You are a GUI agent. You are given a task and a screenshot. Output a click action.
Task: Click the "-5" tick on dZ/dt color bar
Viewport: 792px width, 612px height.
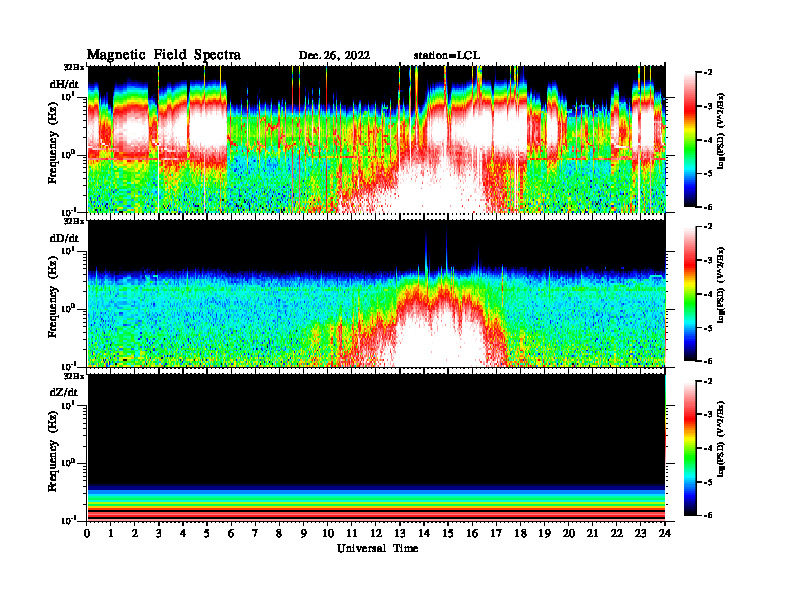click(708, 482)
